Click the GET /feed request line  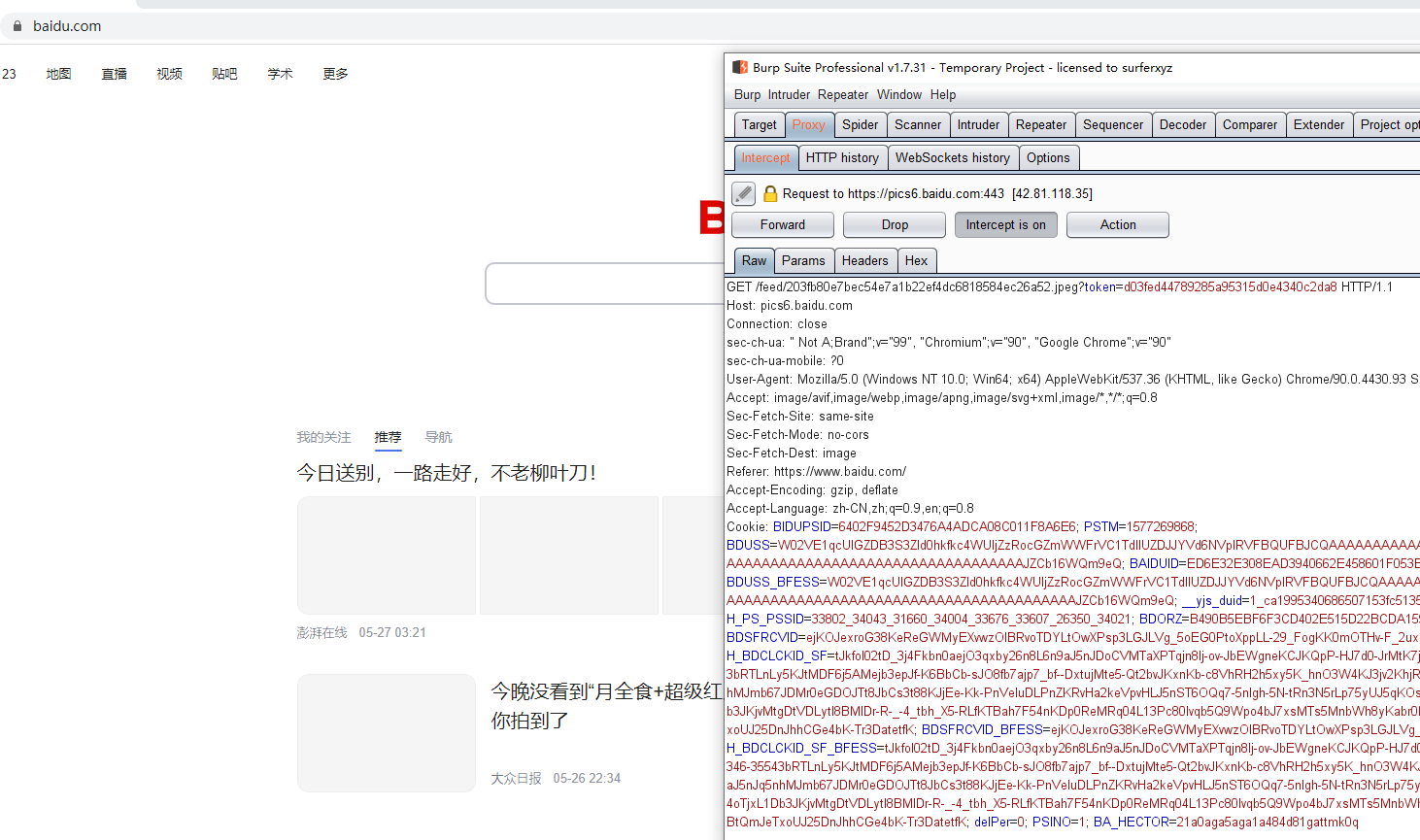tap(1060, 287)
